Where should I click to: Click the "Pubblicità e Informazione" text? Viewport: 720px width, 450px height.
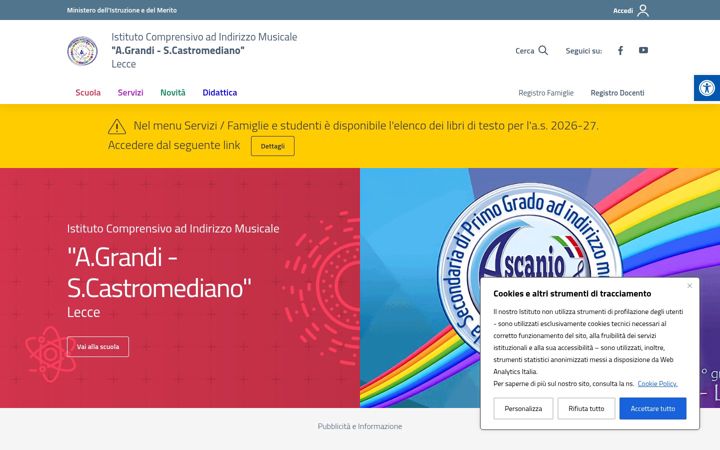point(360,426)
